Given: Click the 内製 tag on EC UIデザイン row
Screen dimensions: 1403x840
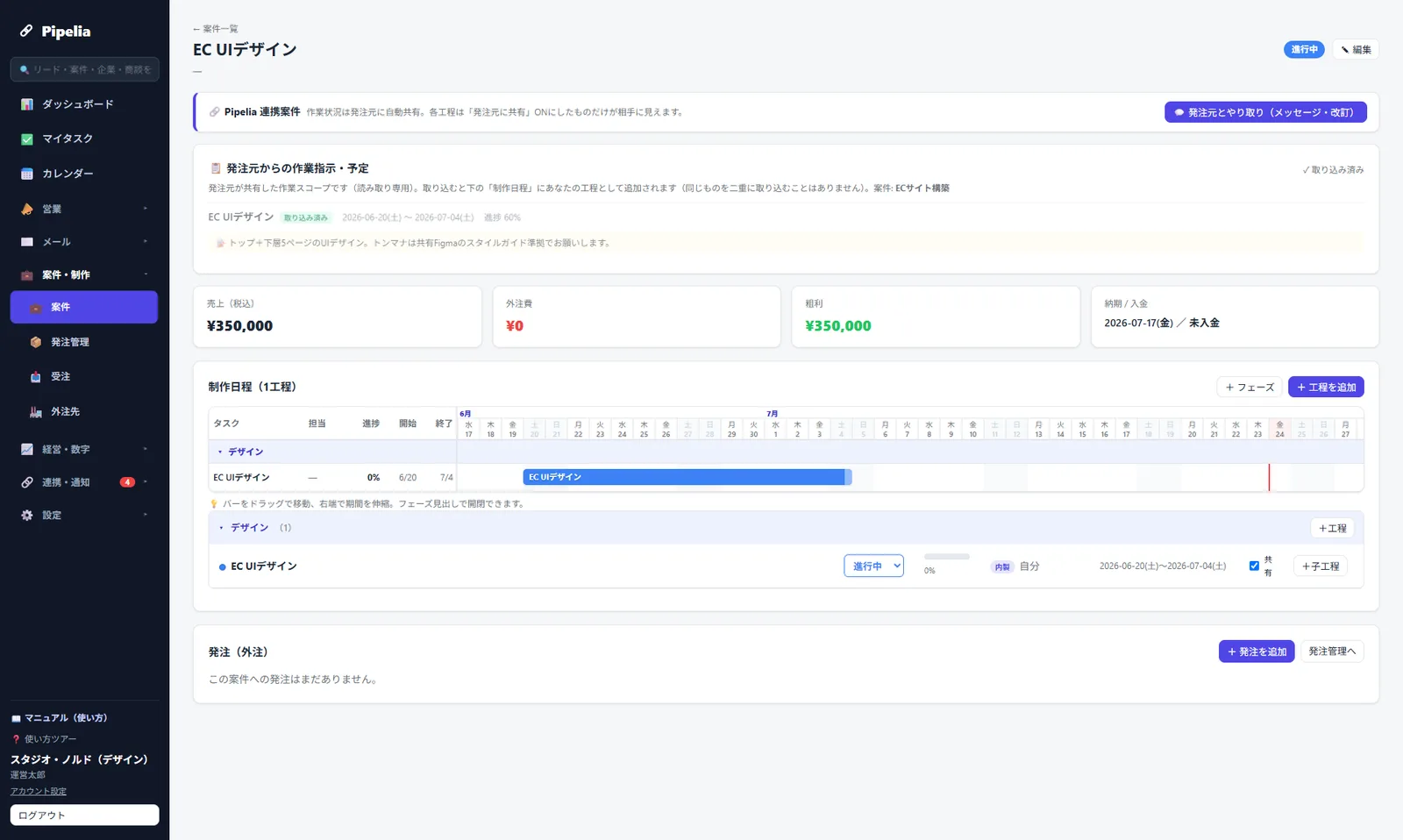Looking at the screenshot, I should [1002, 567].
